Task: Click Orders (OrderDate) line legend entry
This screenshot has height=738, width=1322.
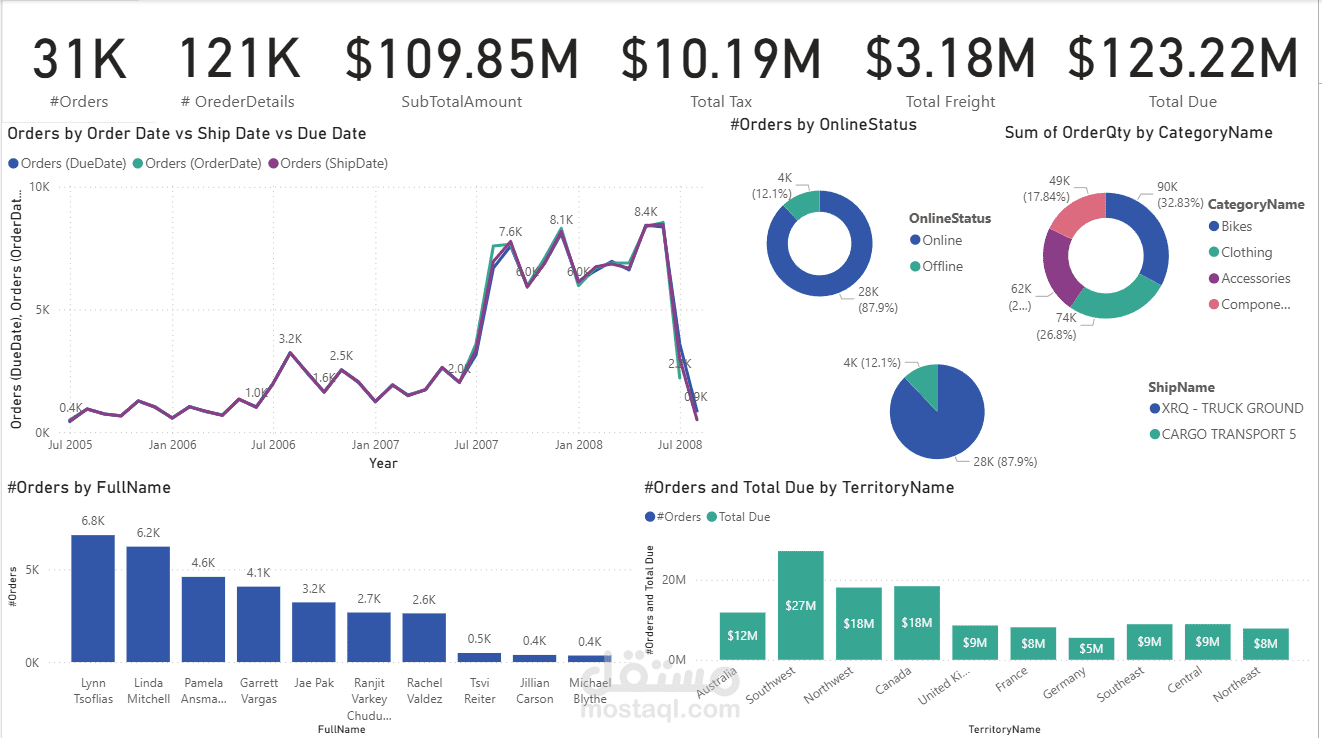Action: point(197,163)
